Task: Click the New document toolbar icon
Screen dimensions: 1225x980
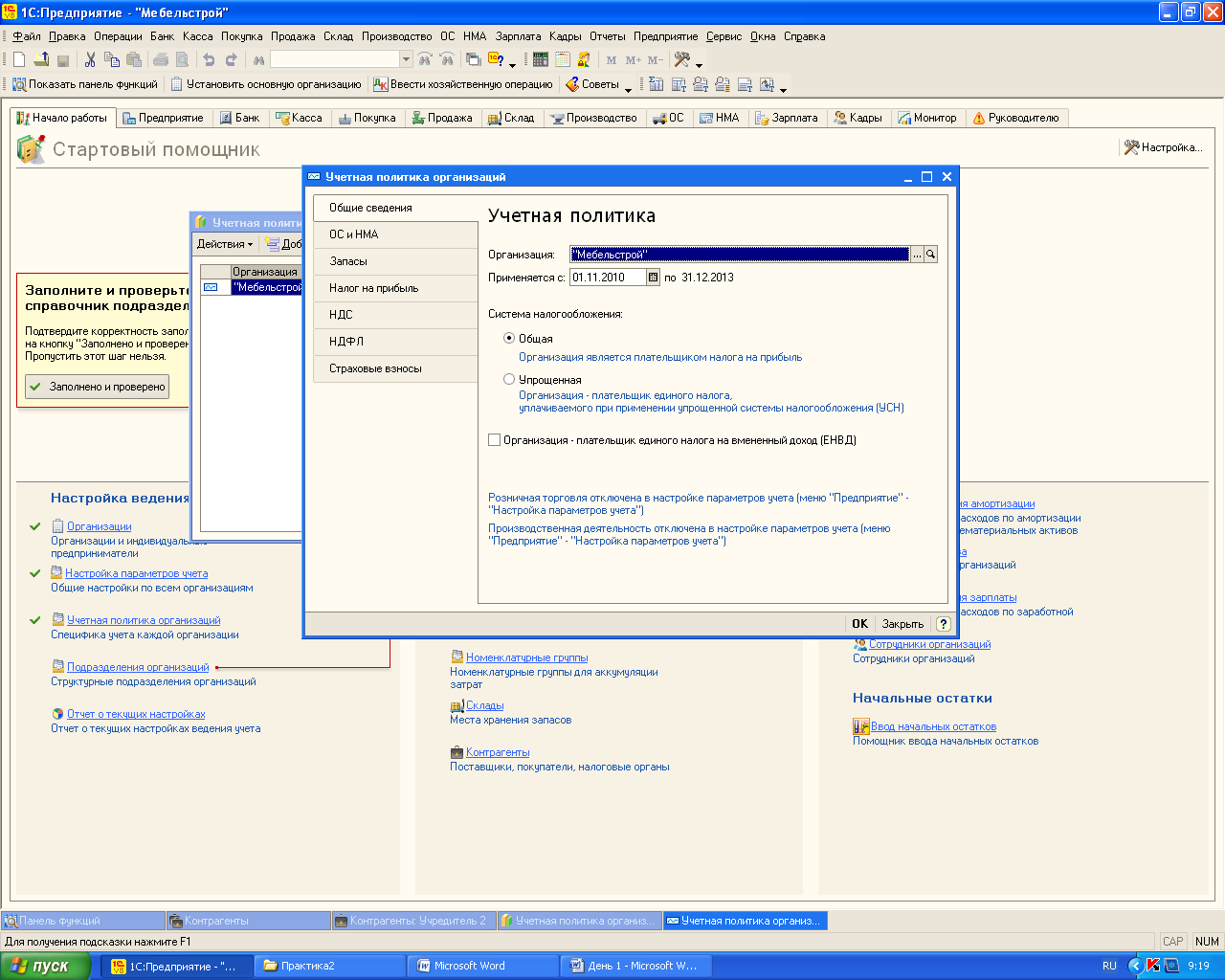Action: pos(19,59)
